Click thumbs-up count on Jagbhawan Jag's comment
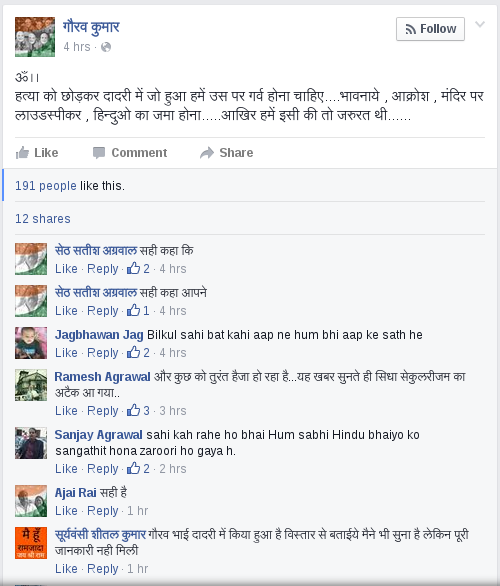This screenshot has height=586, width=500. [138, 352]
